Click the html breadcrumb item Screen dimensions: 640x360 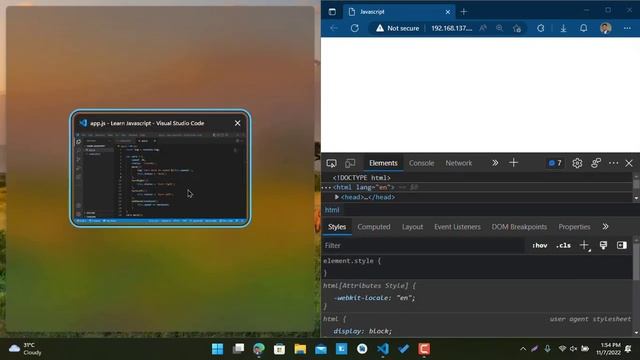pyautogui.click(x=332, y=210)
